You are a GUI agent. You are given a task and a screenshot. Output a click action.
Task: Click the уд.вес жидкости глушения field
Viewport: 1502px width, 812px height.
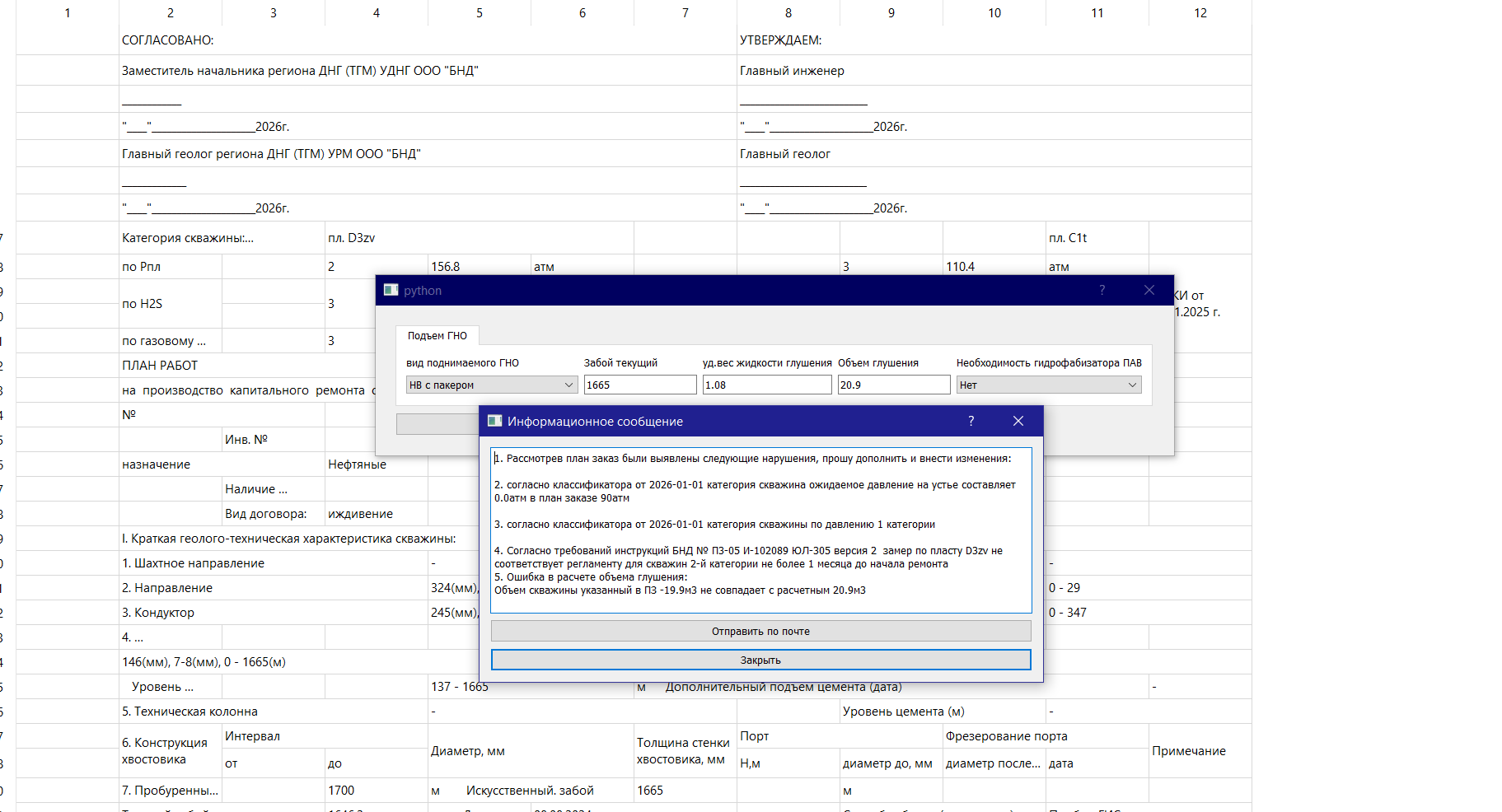coord(767,385)
